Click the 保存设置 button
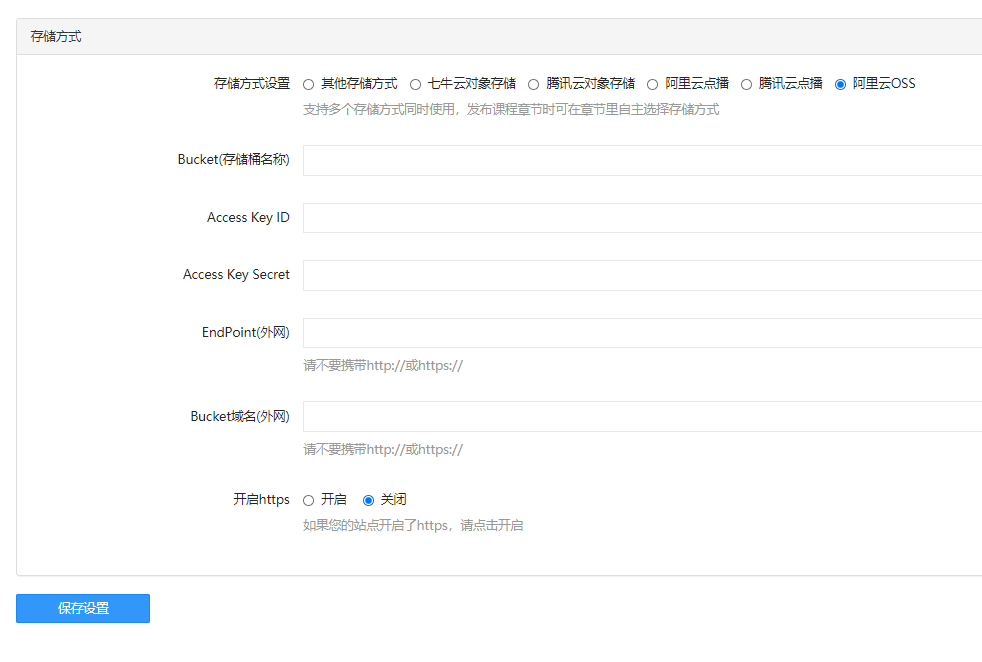This screenshot has width=982, height=662. [83, 608]
